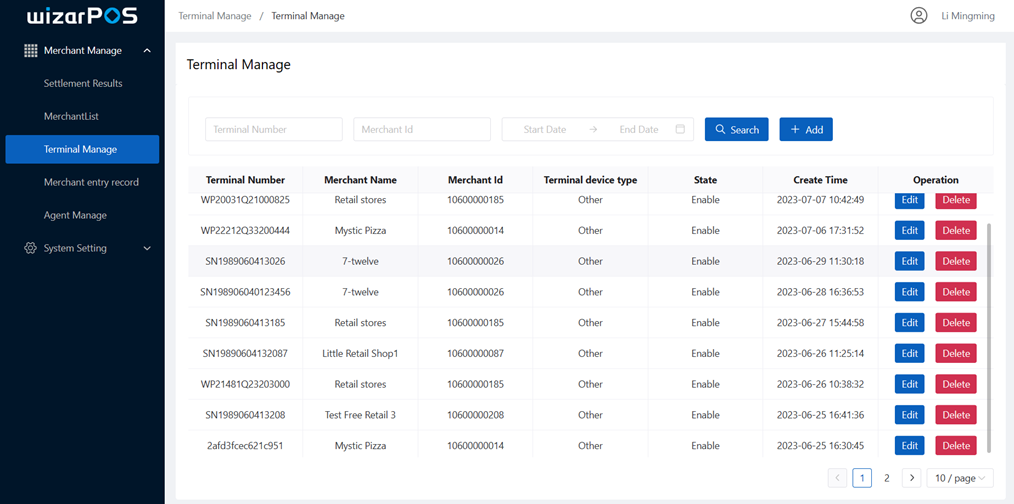Open Settlement Results in sidebar
Viewport: 1014px width, 504px height.
click(x=83, y=84)
